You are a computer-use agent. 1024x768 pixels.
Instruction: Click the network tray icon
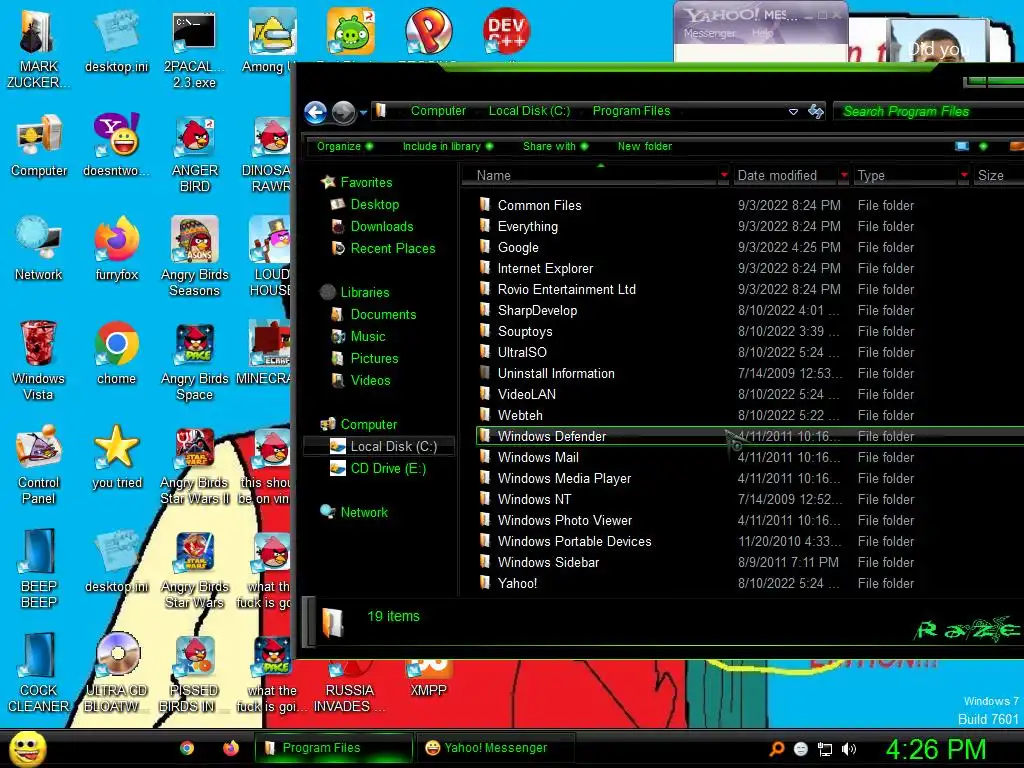tap(825, 750)
